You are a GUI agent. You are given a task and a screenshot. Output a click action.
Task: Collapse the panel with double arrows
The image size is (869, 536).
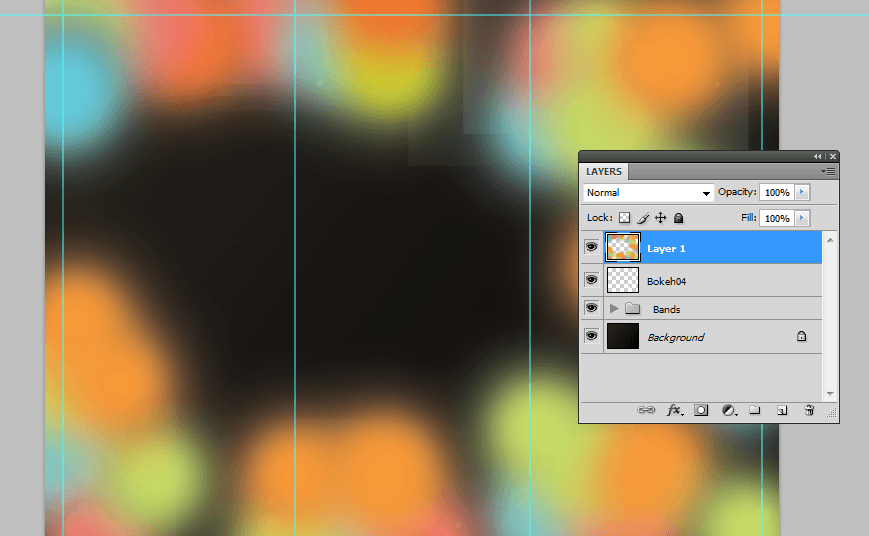[818, 156]
